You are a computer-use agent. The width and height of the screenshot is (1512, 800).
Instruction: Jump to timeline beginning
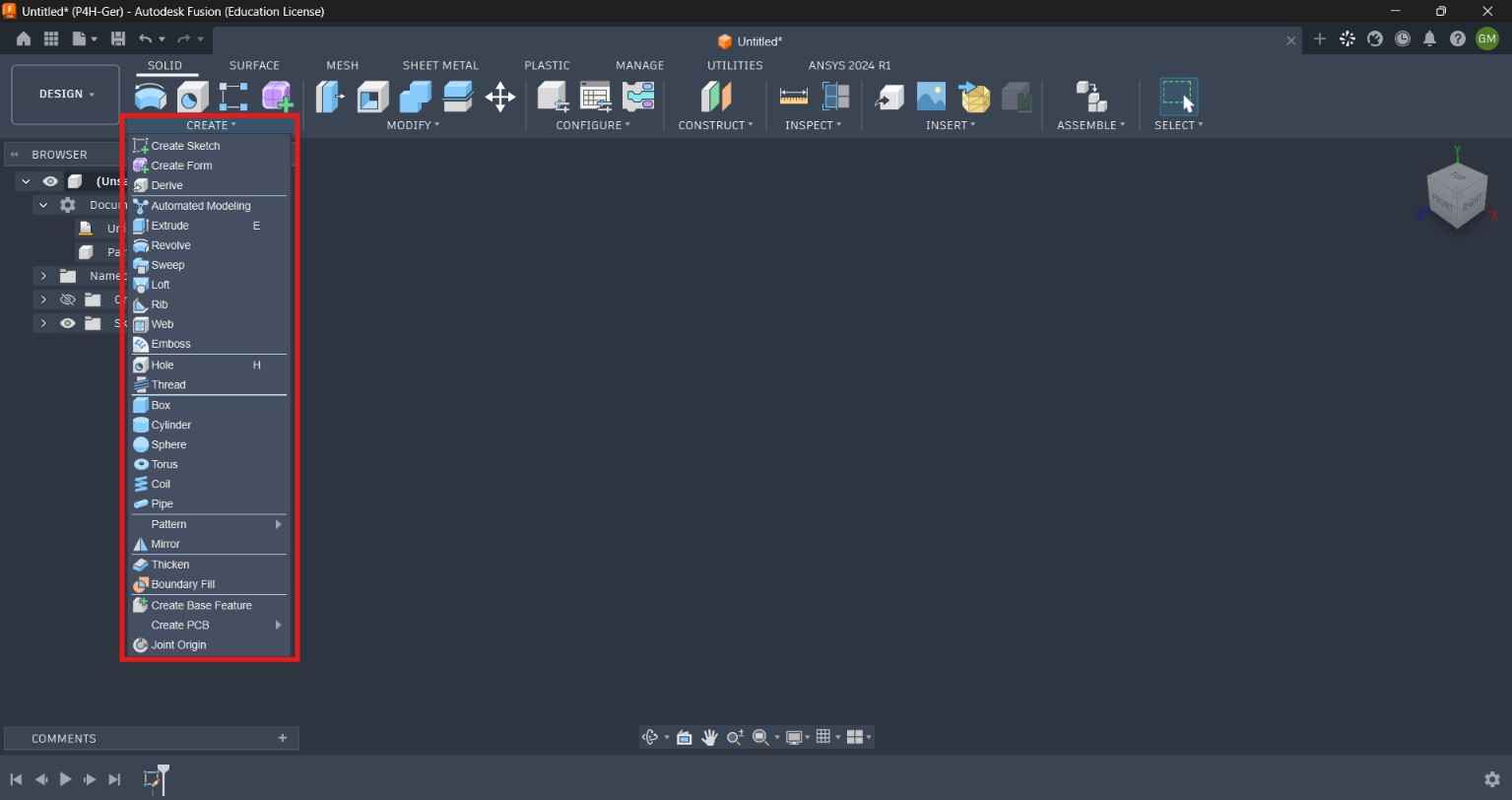(x=16, y=779)
